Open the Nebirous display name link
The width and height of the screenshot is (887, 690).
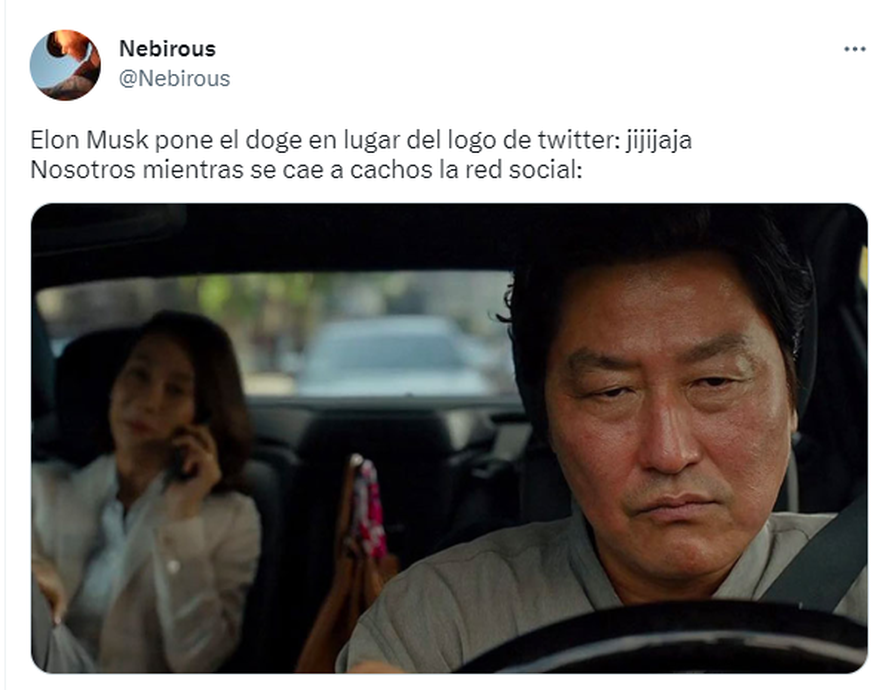(x=167, y=49)
